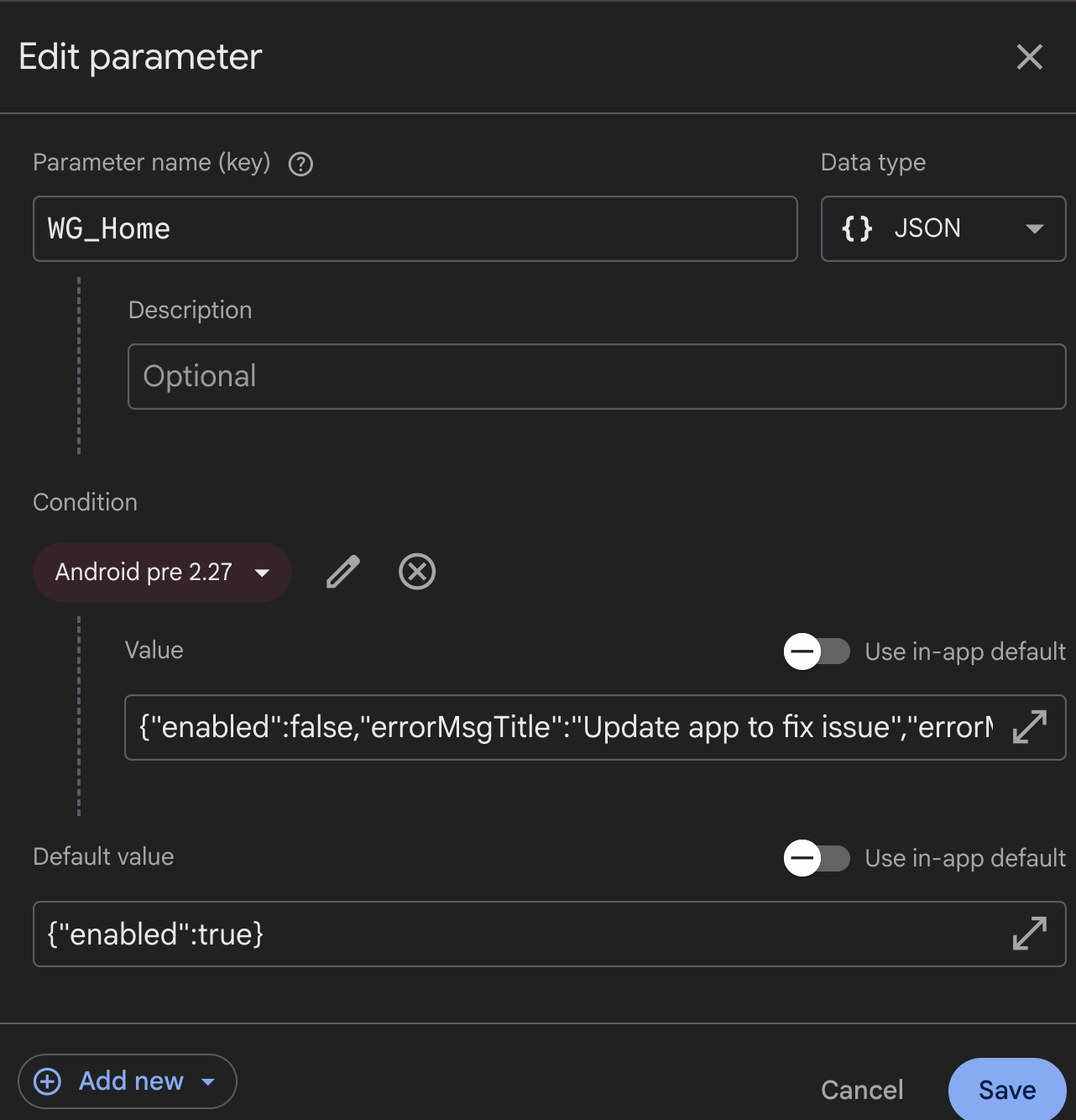Save the WG_Home parameter
The width and height of the screenshot is (1076, 1120).
[x=1006, y=1089]
